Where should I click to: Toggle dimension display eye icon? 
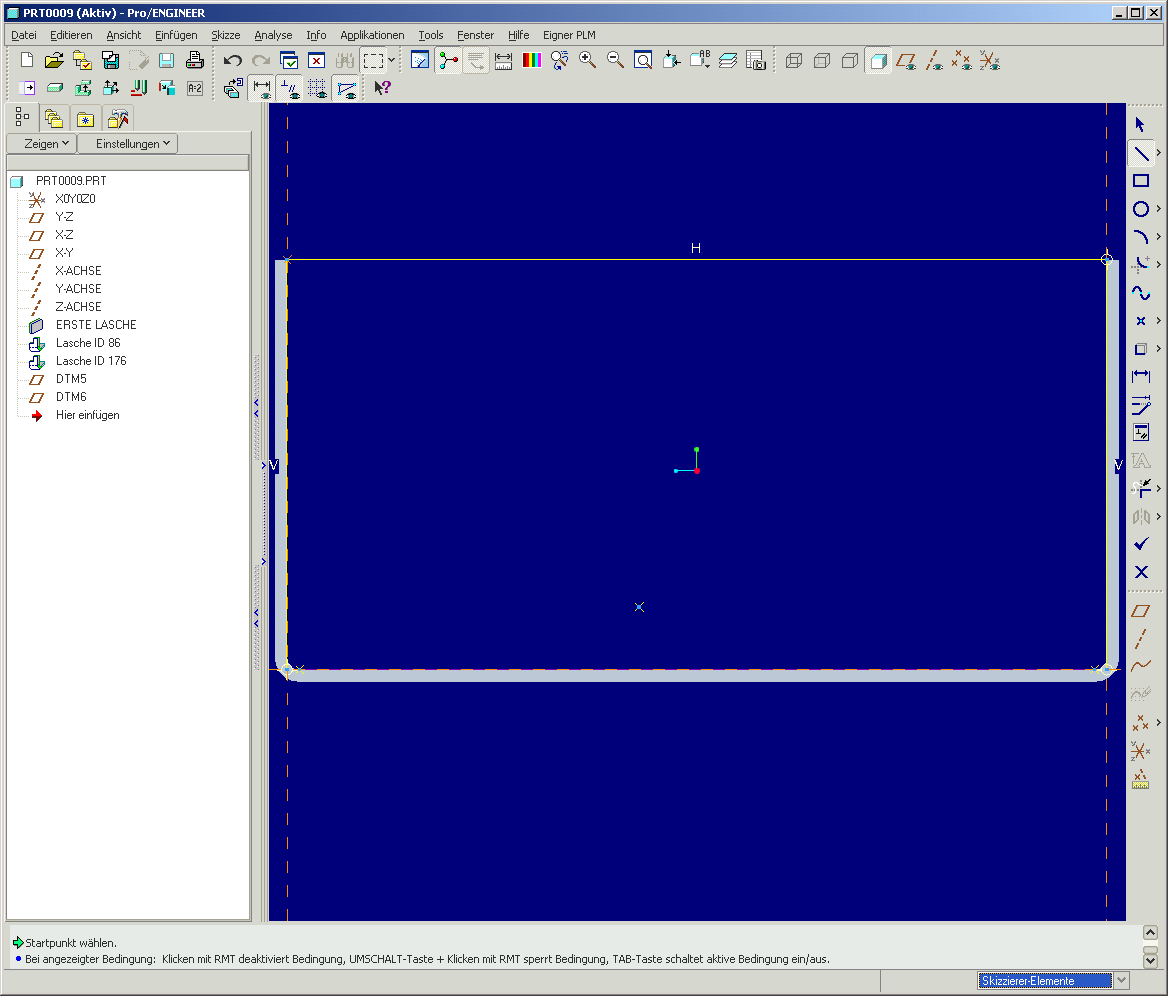coord(261,89)
